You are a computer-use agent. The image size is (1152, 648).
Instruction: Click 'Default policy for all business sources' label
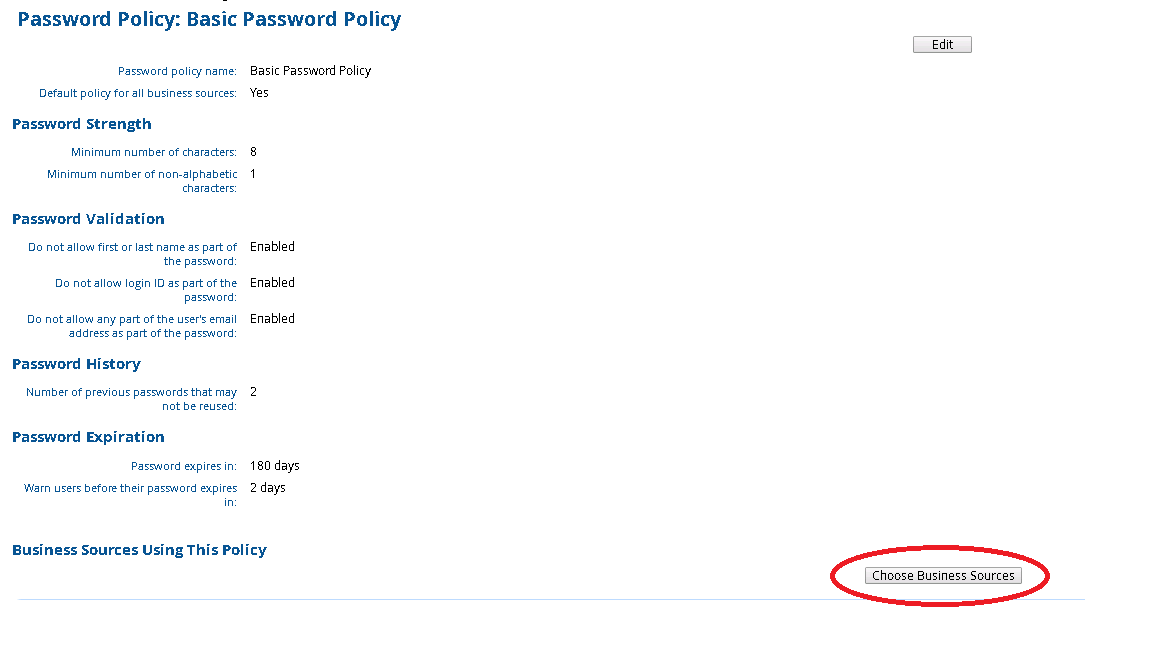pos(138,93)
